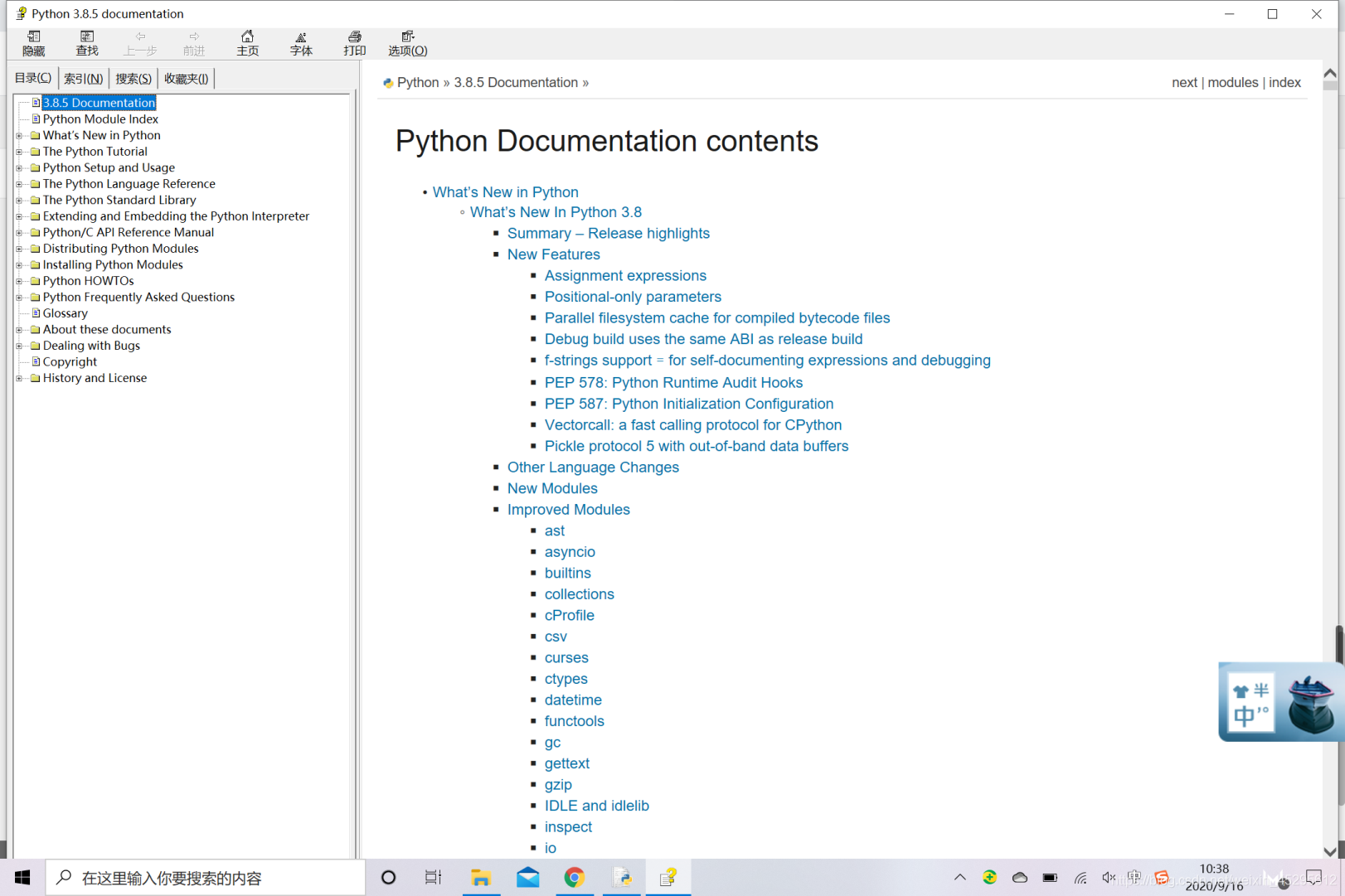Open the Assignment expressions link

point(625,276)
